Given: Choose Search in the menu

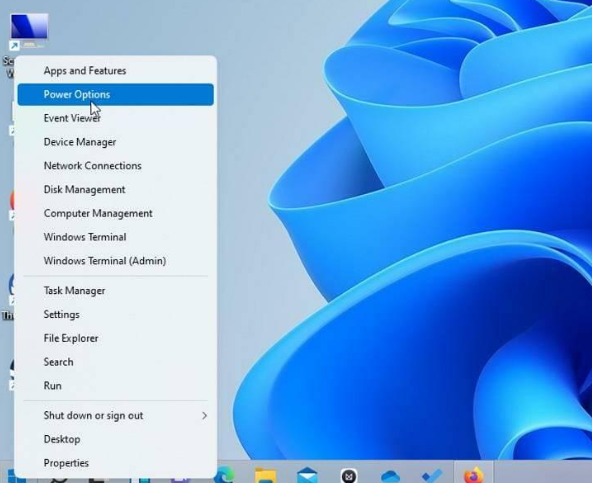Looking at the screenshot, I should [x=116, y=362].
